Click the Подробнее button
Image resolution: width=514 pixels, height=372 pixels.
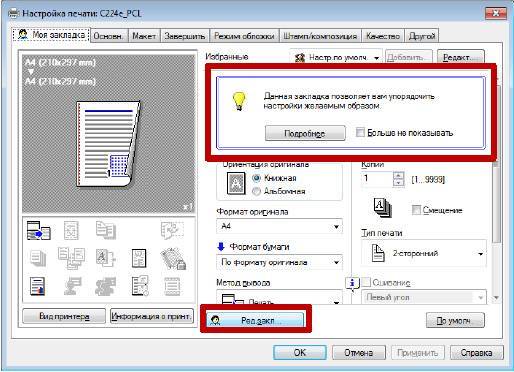[305, 133]
